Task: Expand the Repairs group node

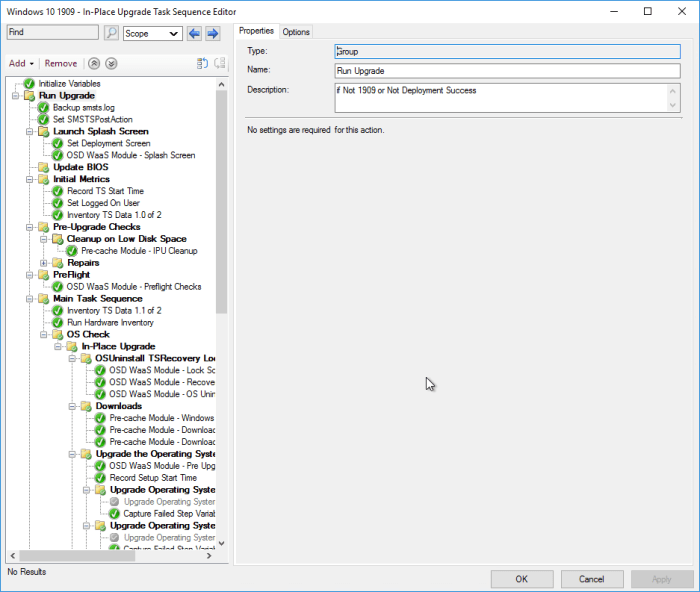Action: pyautogui.click(x=44, y=263)
